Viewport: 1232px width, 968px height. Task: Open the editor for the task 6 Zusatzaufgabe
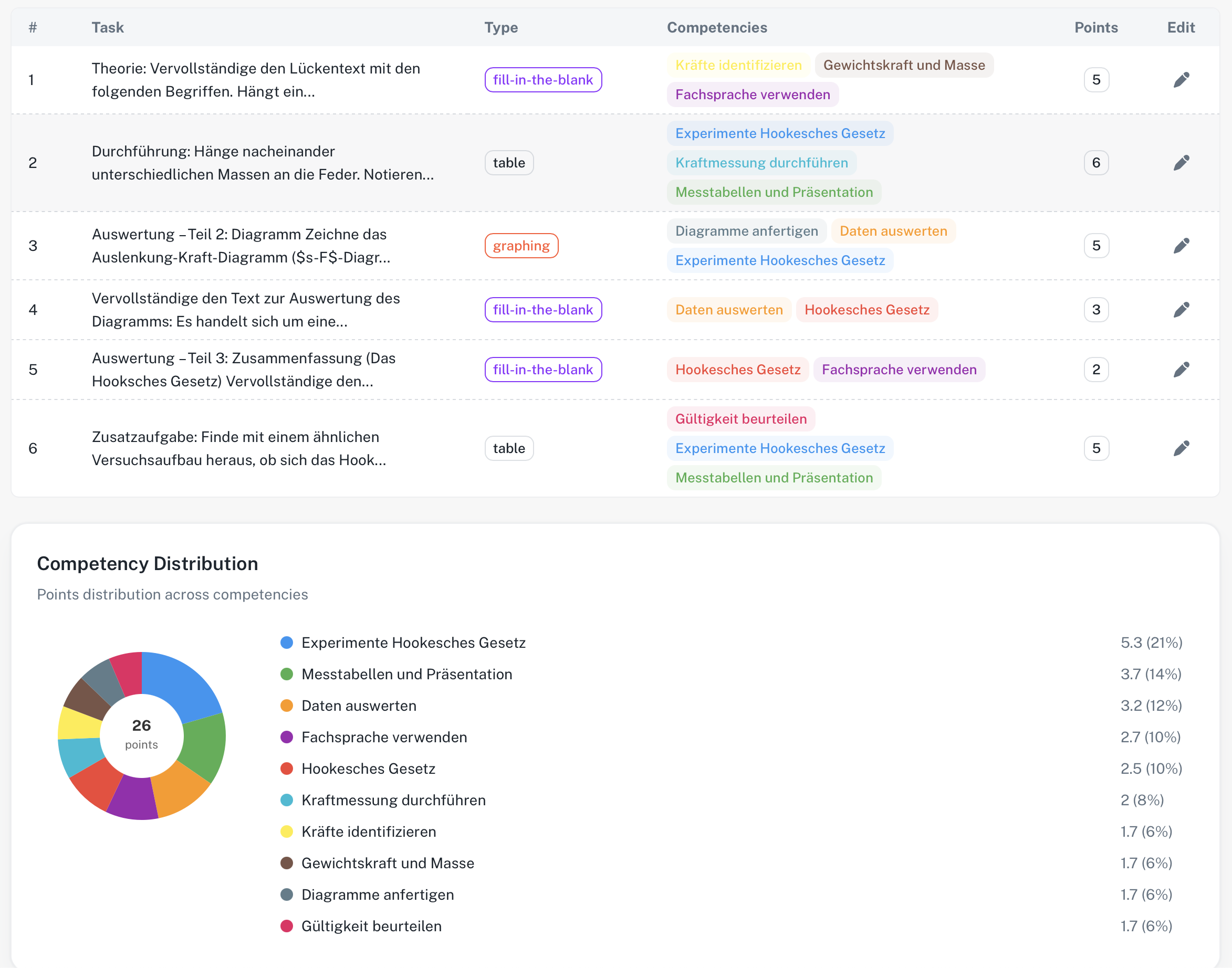(x=1181, y=448)
